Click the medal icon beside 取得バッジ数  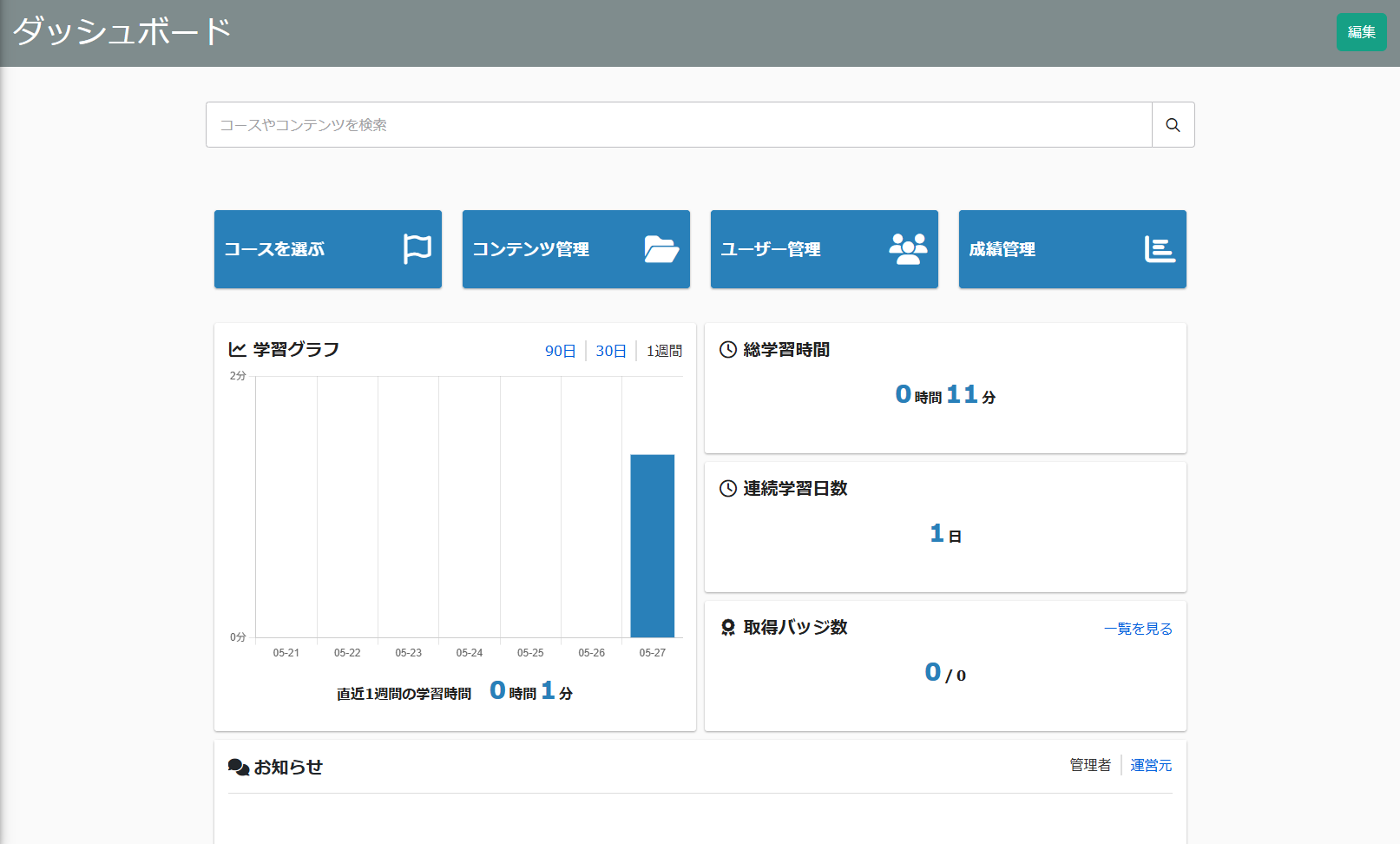click(x=727, y=627)
